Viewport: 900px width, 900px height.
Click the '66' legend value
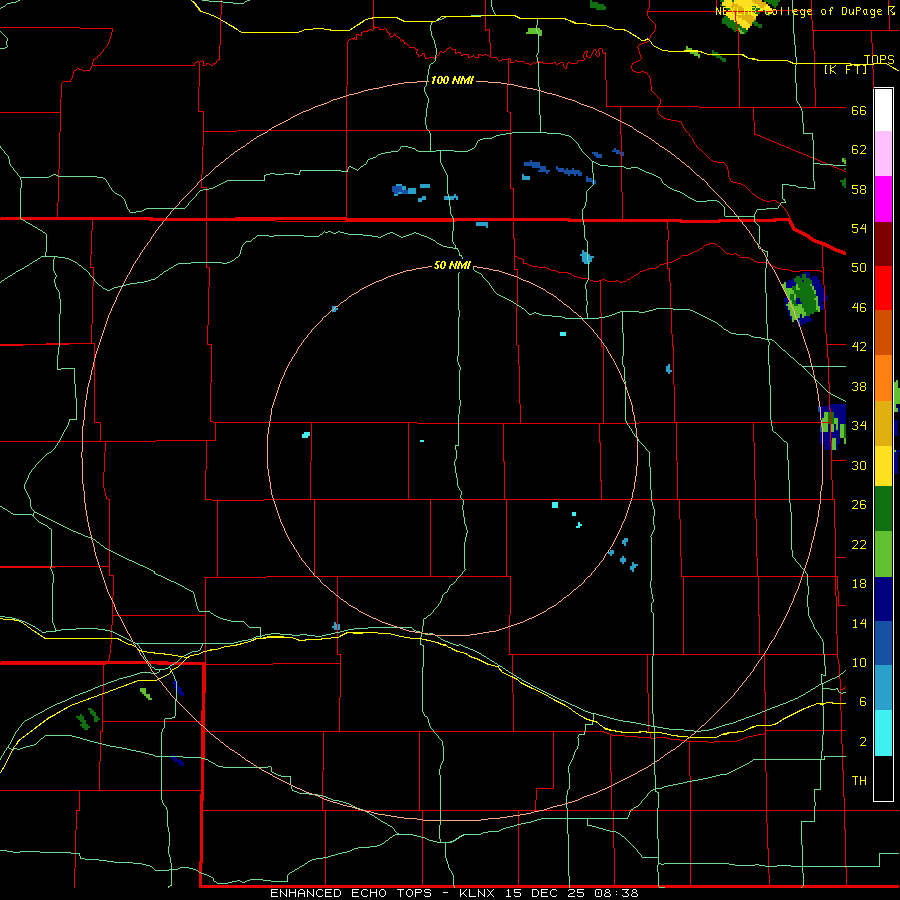click(859, 110)
